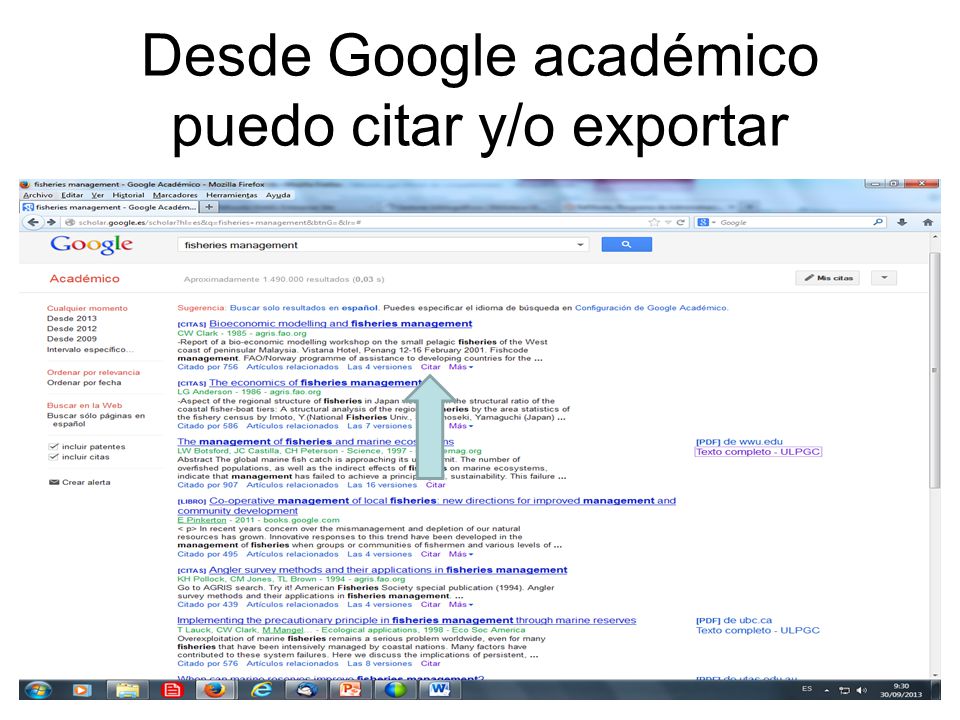Image resolution: width=960 pixels, height=720 pixels.
Task: Click the blue Google search button
Action: (626, 244)
